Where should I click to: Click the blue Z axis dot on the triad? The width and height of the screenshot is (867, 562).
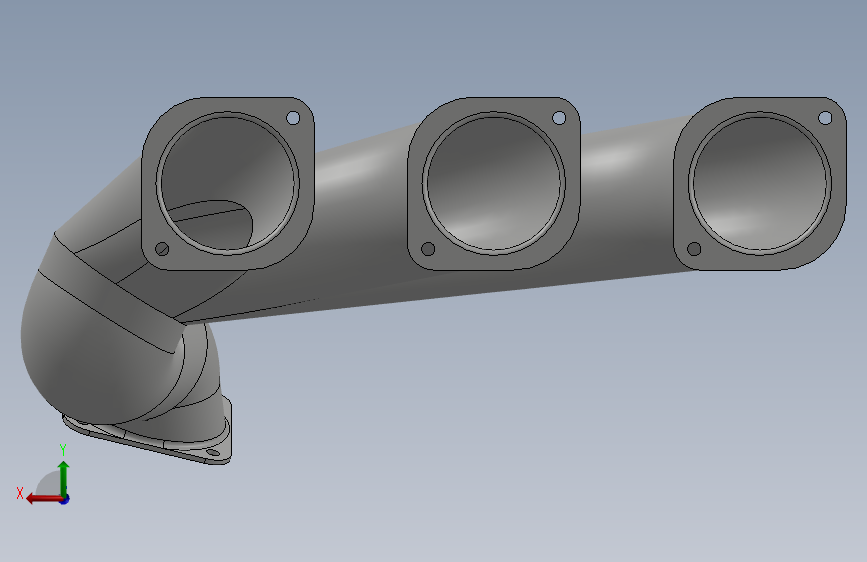point(65,499)
